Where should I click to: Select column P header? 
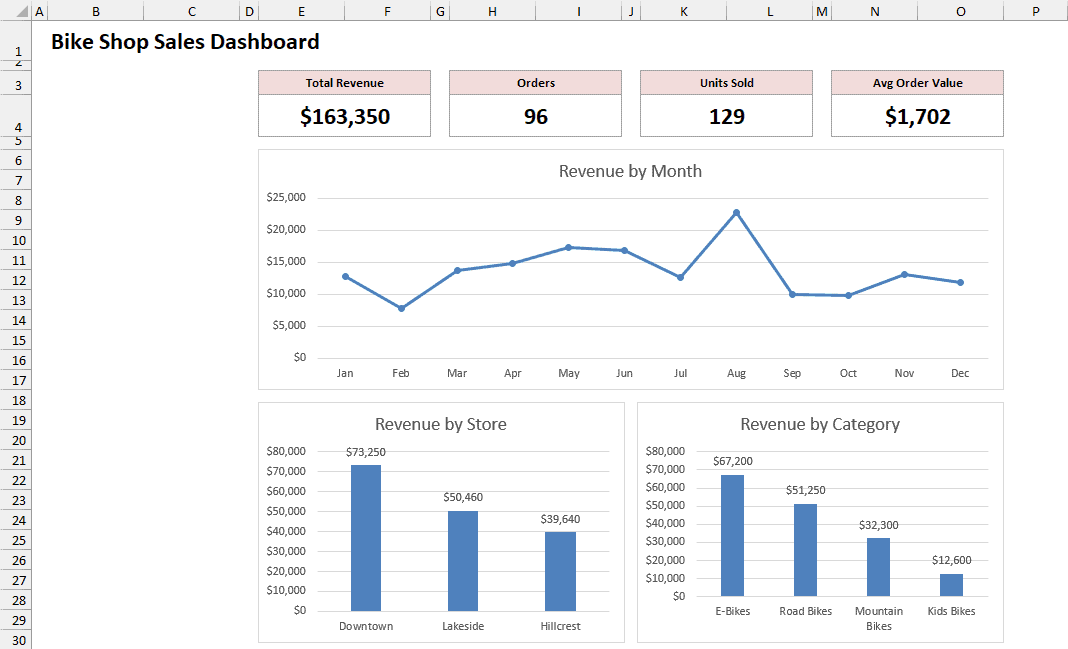(1035, 11)
